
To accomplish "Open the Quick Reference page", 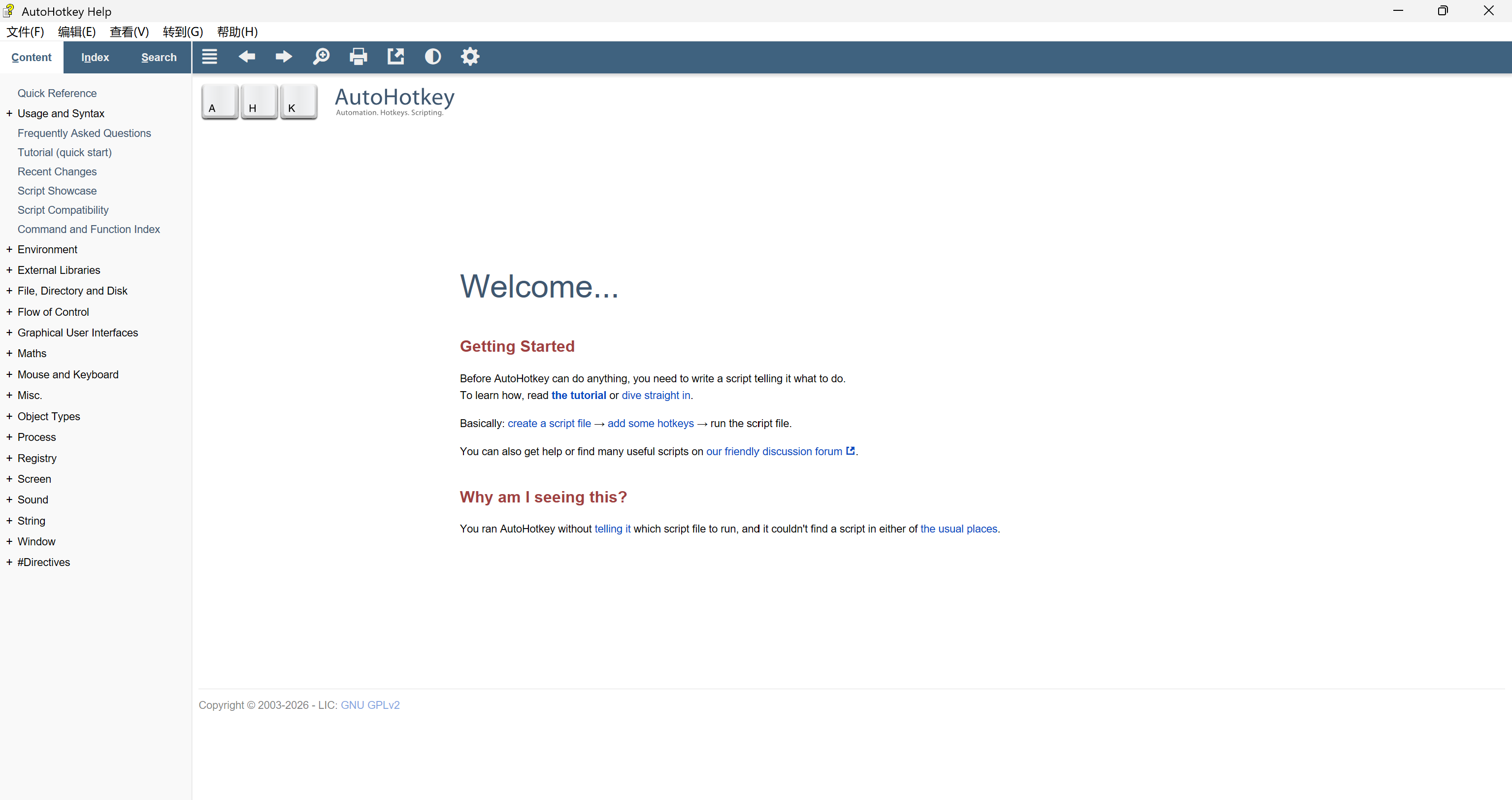I will click(x=57, y=93).
